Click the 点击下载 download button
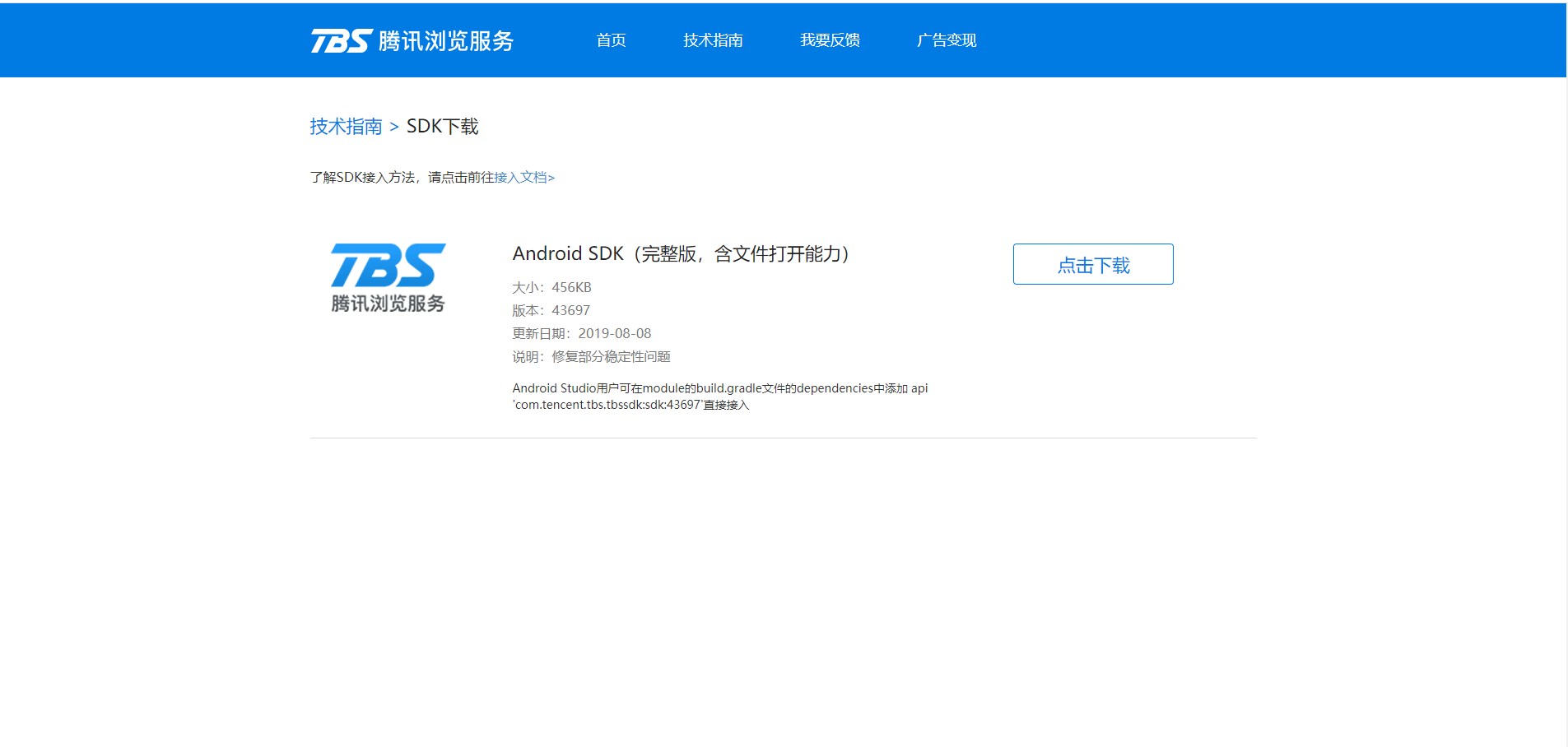 1093,264
